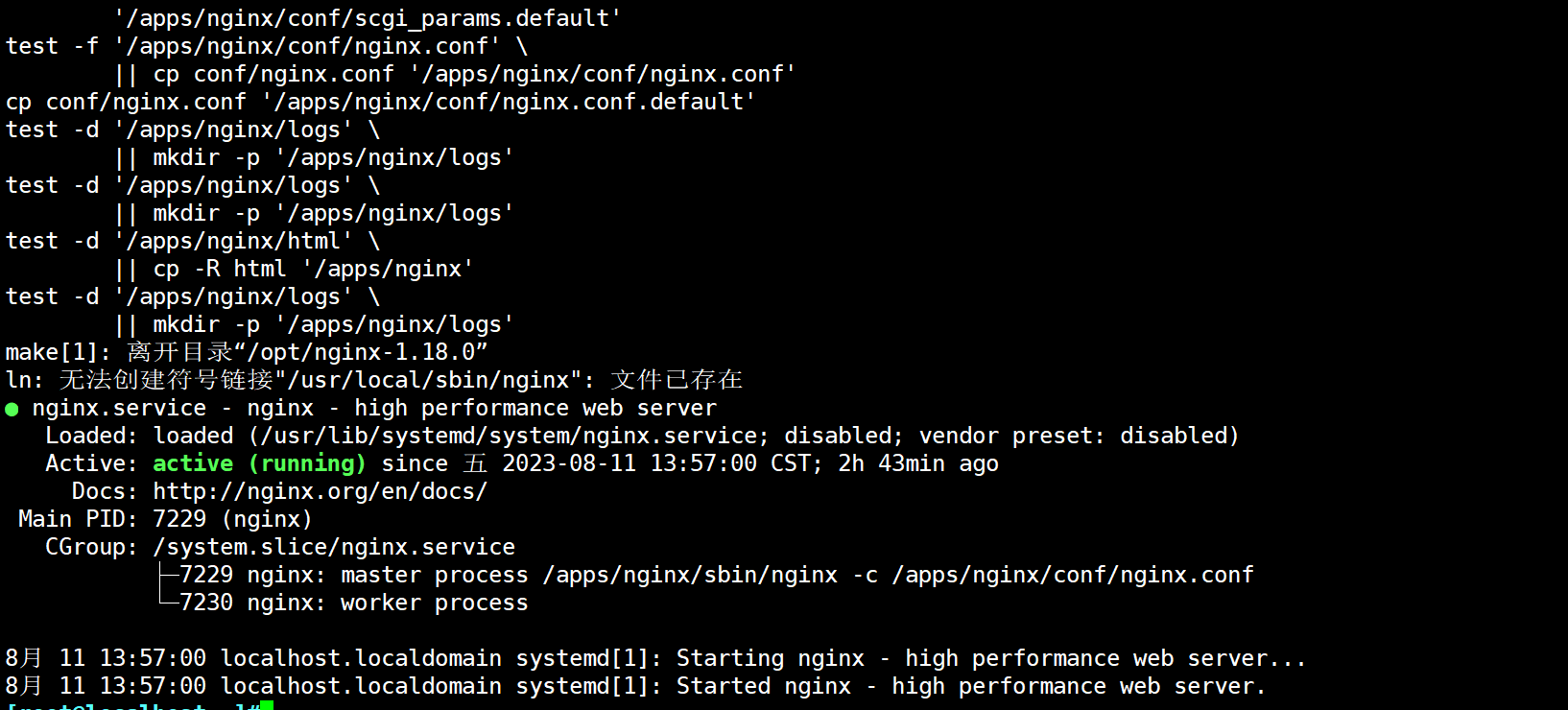Click the "cp -R html" command text

pyautogui.click(x=220, y=269)
